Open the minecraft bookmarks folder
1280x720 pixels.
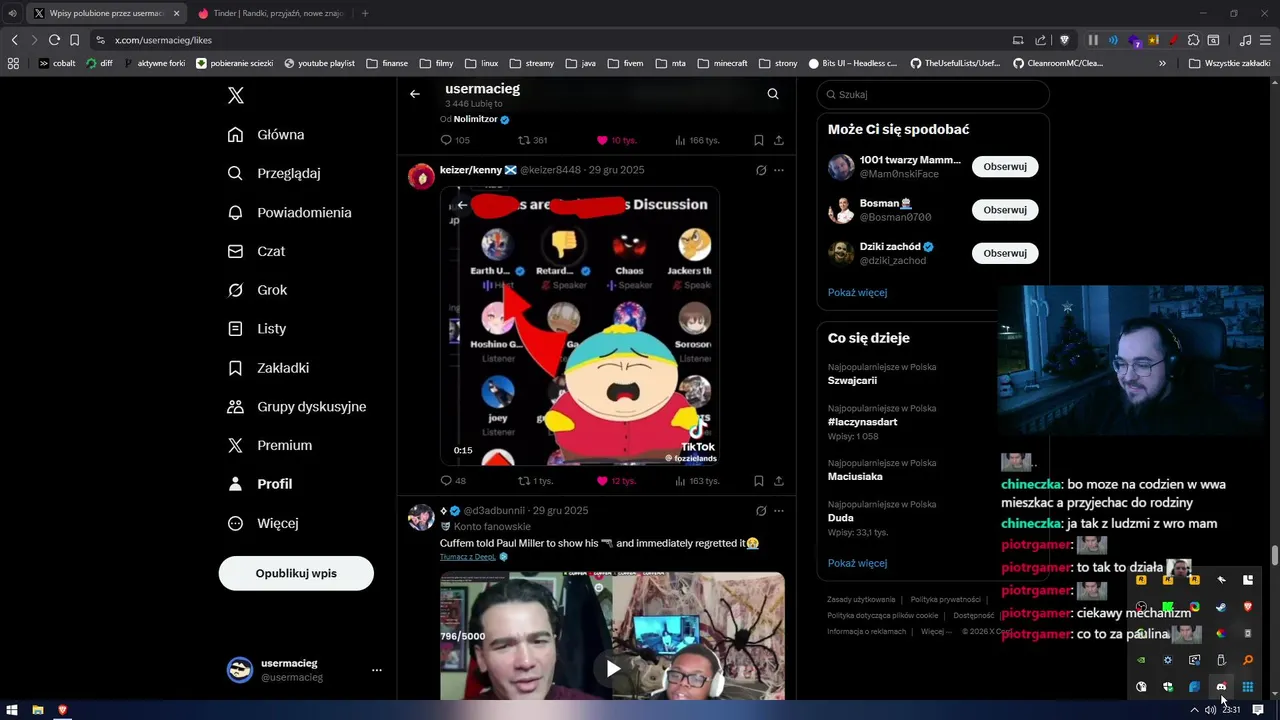(722, 63)
